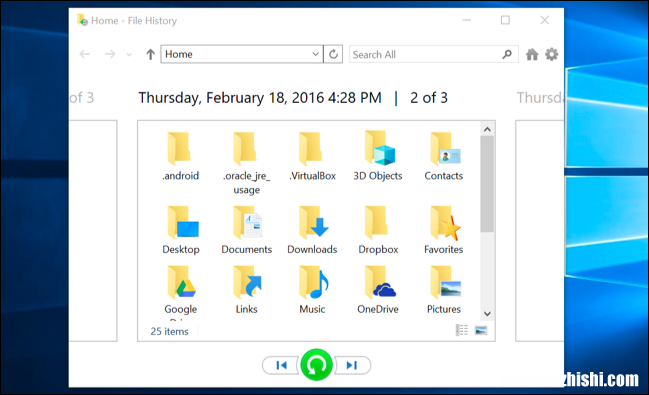
Task: Click the Home icon in toolbar
Action: 532,54
